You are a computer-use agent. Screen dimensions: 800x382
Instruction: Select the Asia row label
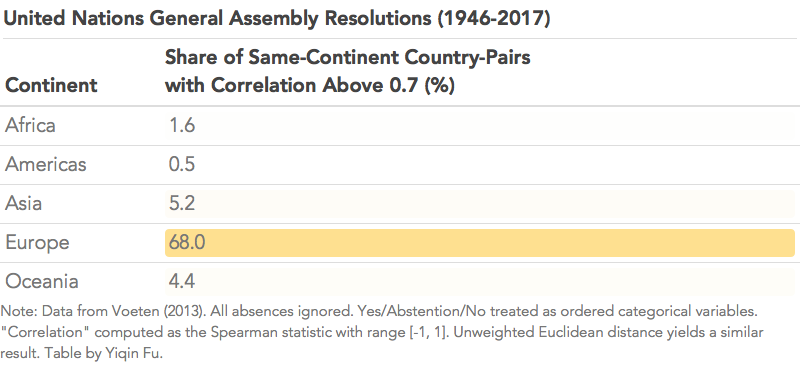pos(23,203)
